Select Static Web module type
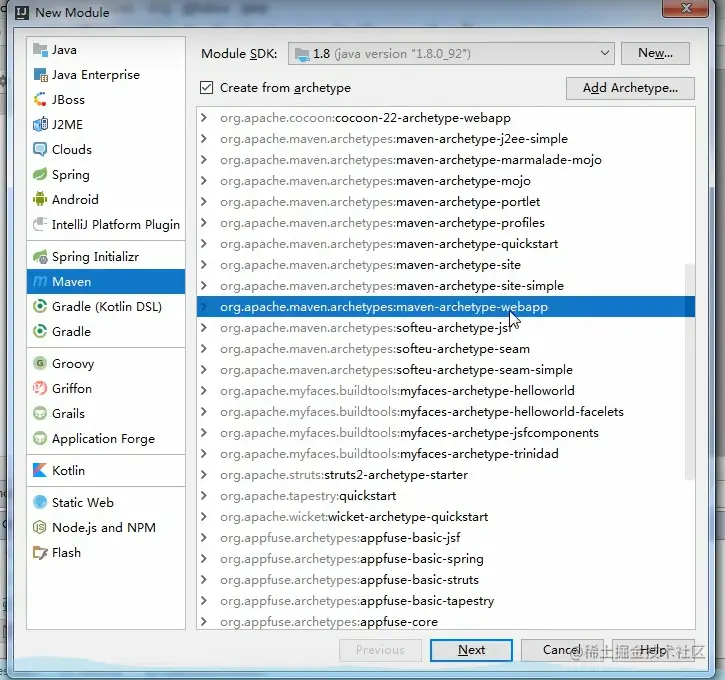The image size is (725, 680). [106, 502]
